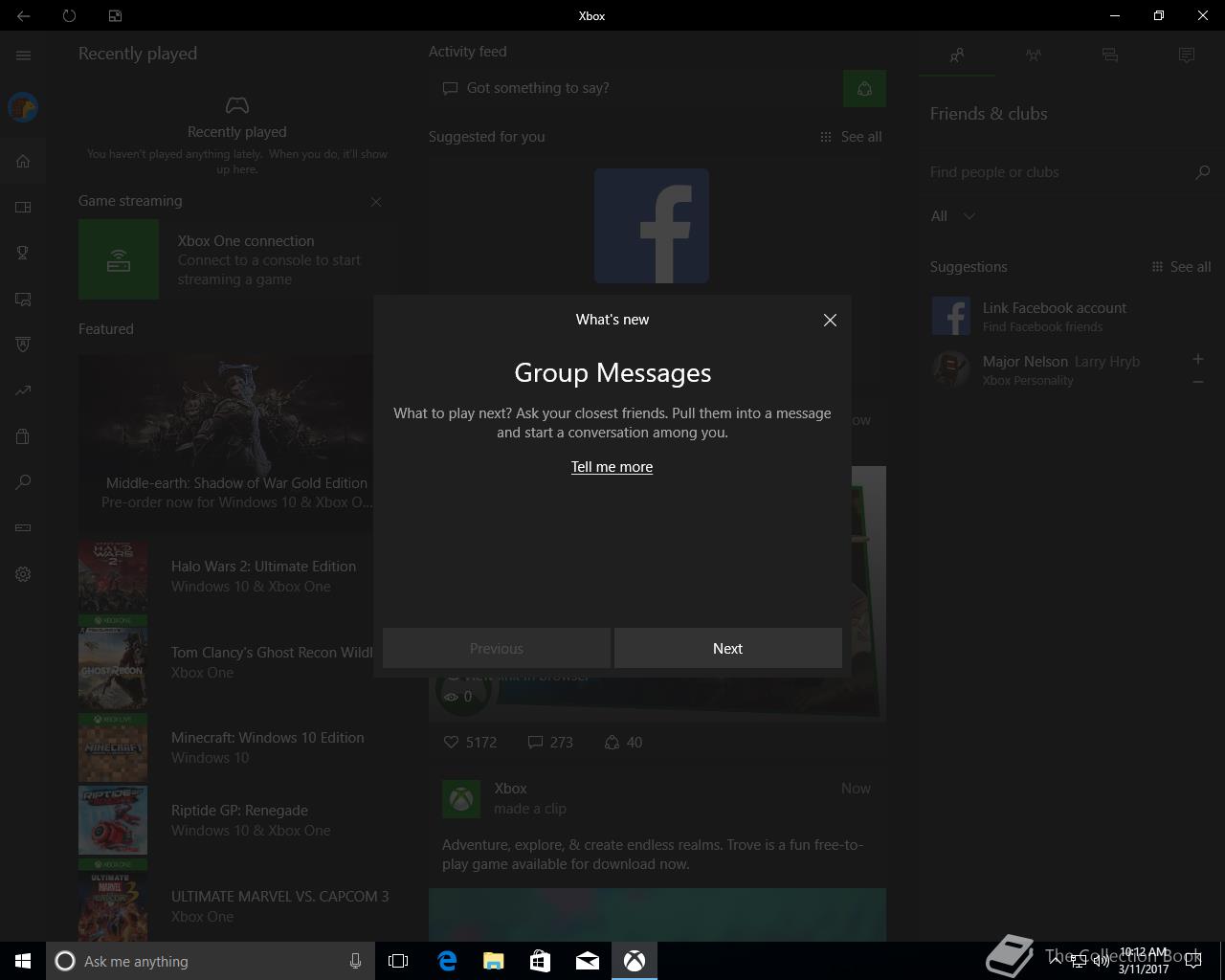
Task: Click Next in Group Messages dialog
Action: point(727,648)
